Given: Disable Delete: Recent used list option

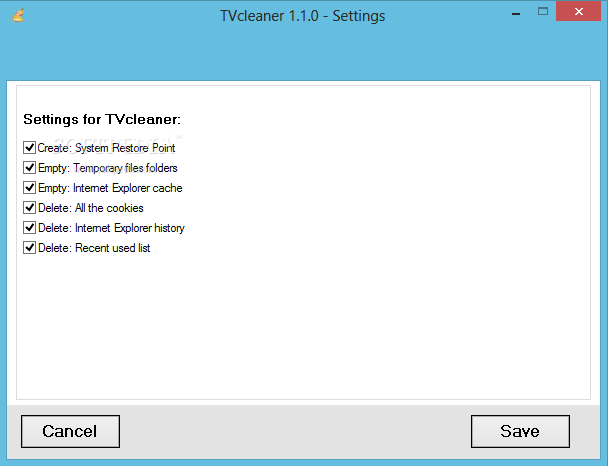Looking at the screenshot, I should [x=29, y=248].
